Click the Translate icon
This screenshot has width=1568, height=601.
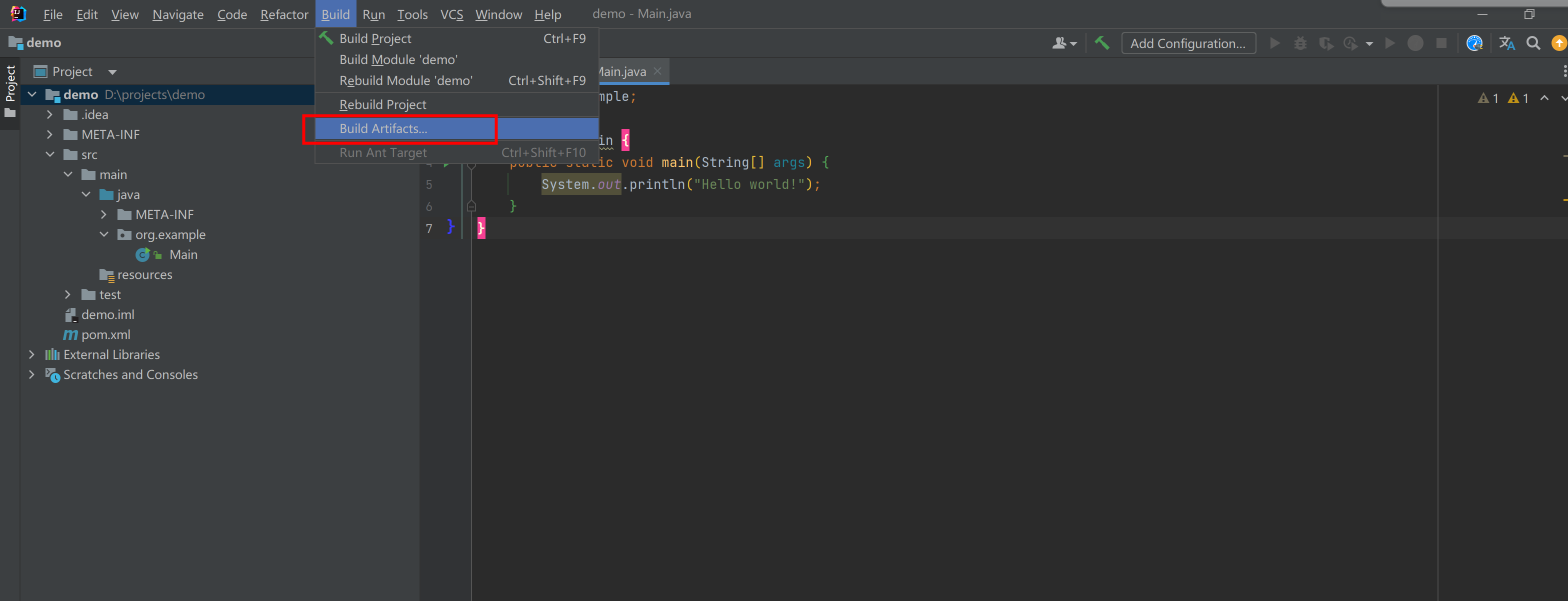(x=1506, y=43)
